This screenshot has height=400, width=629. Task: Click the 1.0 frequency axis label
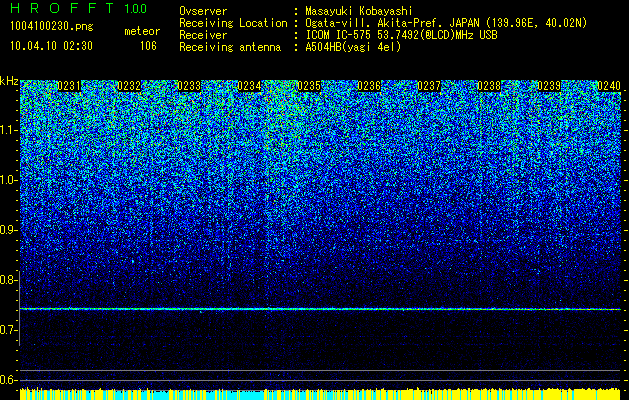8,180
